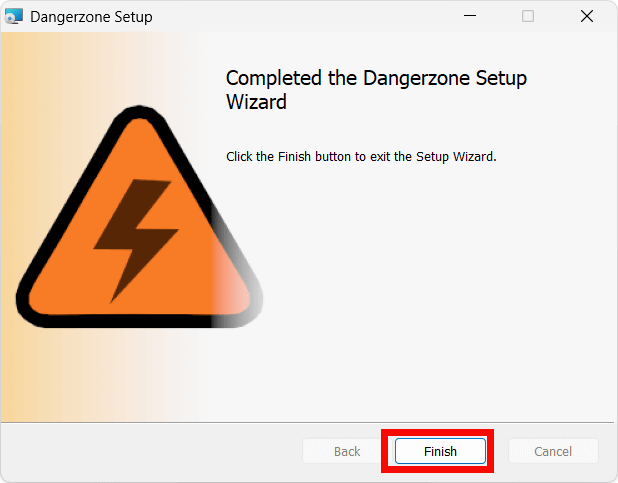Close the Dangerzone Setup window
618x483 pixels.
click(x=587, y=16)
